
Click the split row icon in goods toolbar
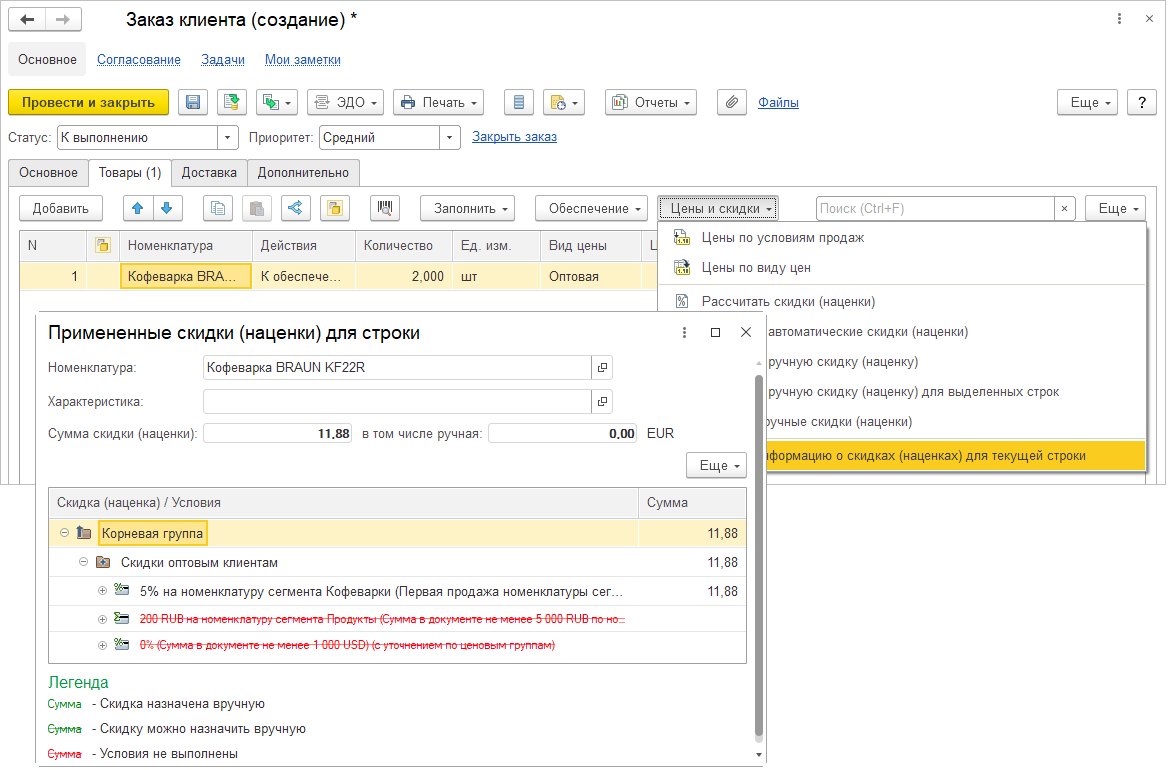[295, 208]
